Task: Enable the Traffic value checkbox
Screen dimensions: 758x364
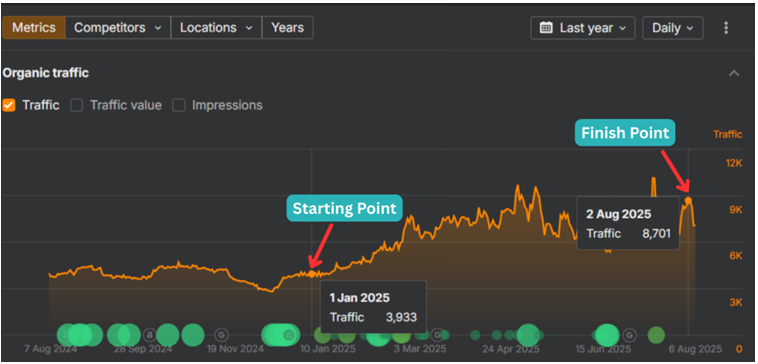Action: [x=76, y=105]
